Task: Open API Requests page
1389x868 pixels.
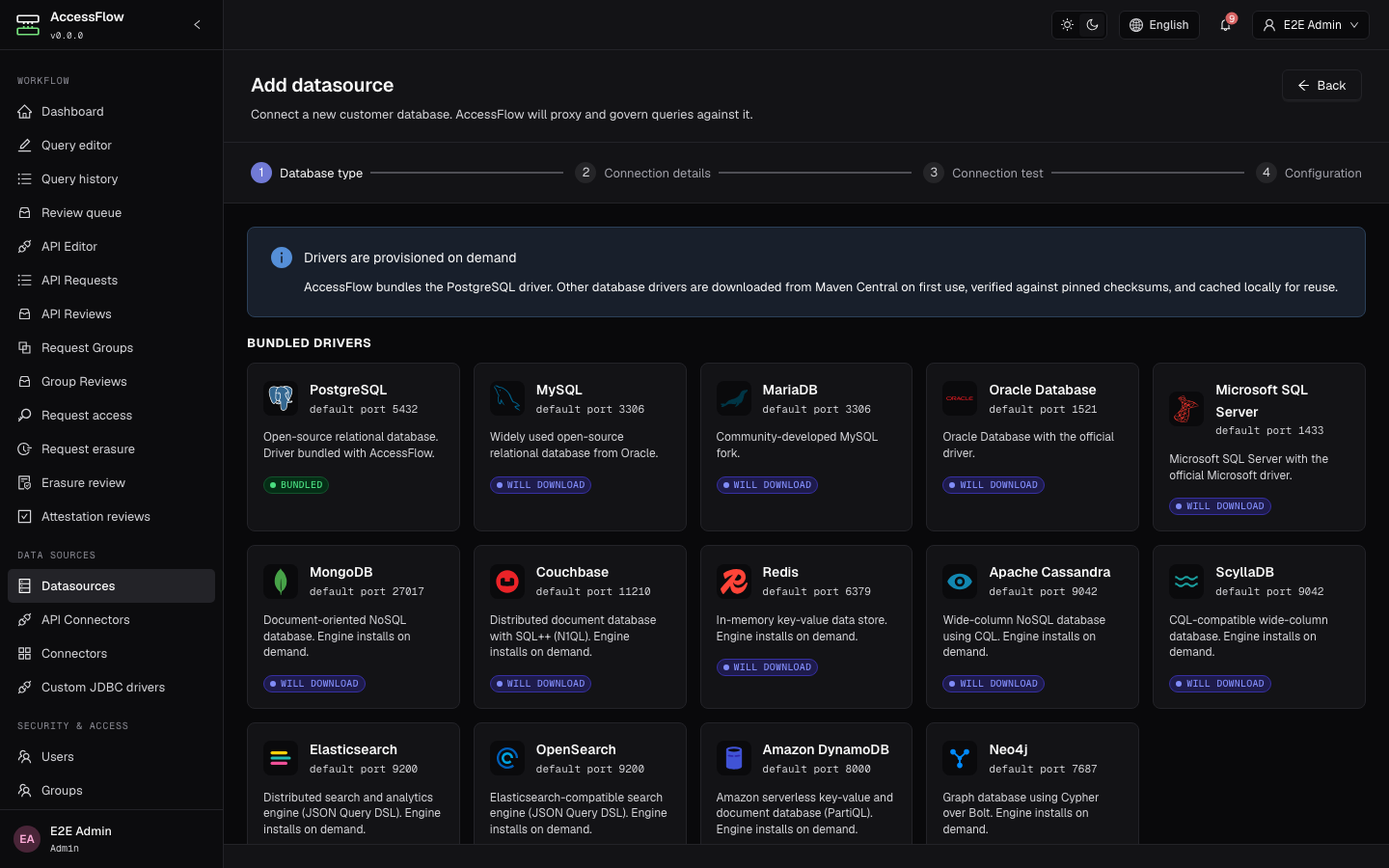Action: tap(111, 281)
